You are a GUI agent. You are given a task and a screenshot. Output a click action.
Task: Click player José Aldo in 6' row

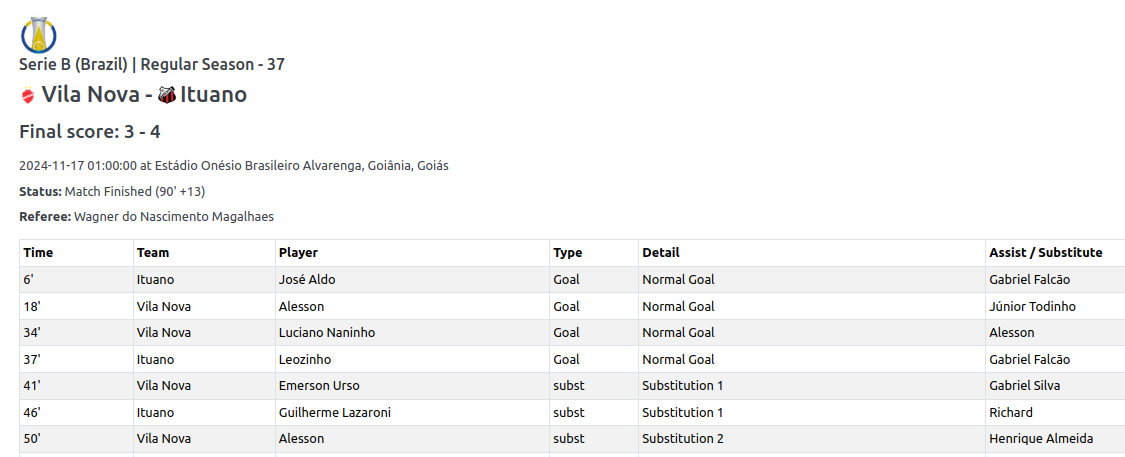click(x=307, y=280)
